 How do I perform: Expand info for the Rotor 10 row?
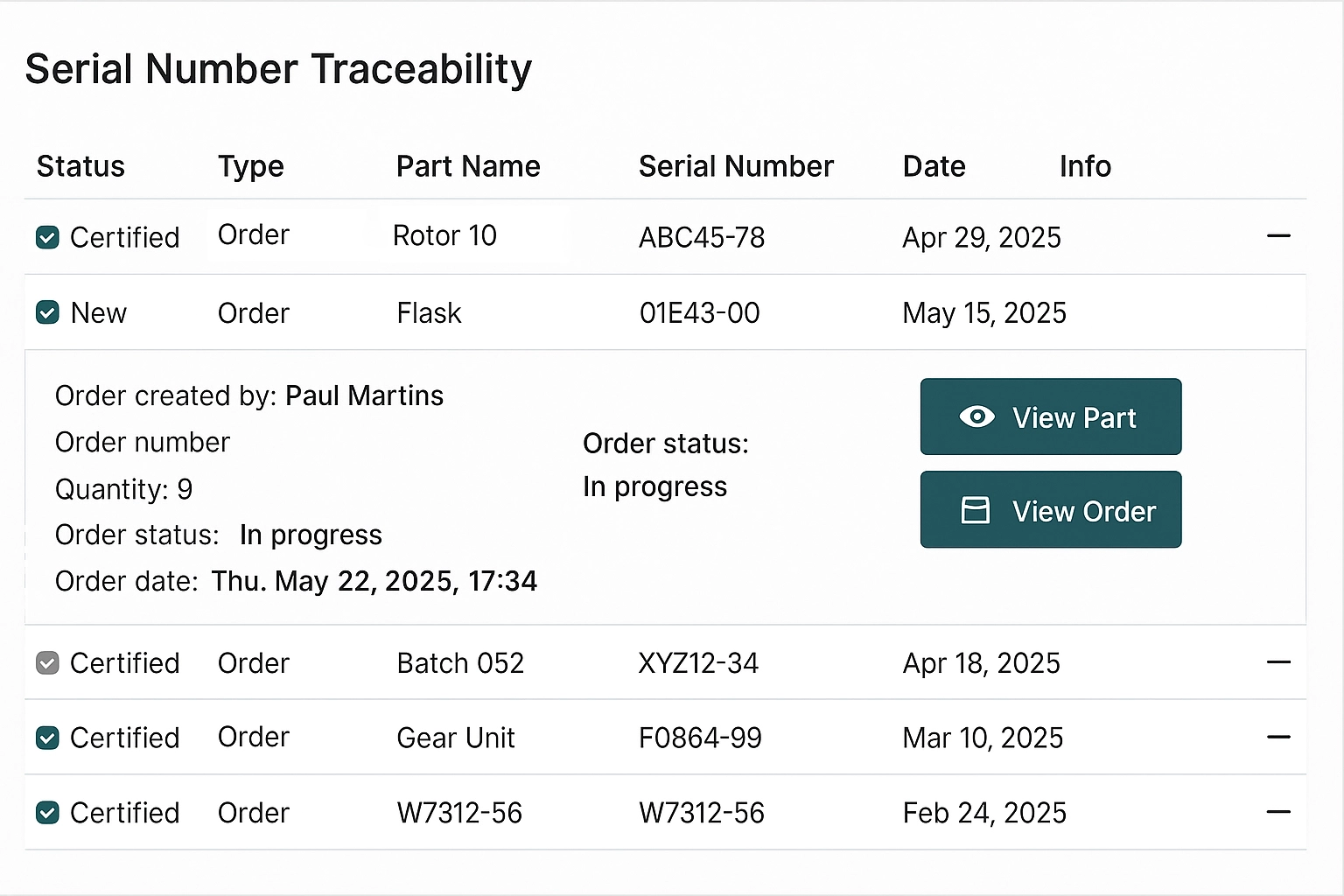1278,236
